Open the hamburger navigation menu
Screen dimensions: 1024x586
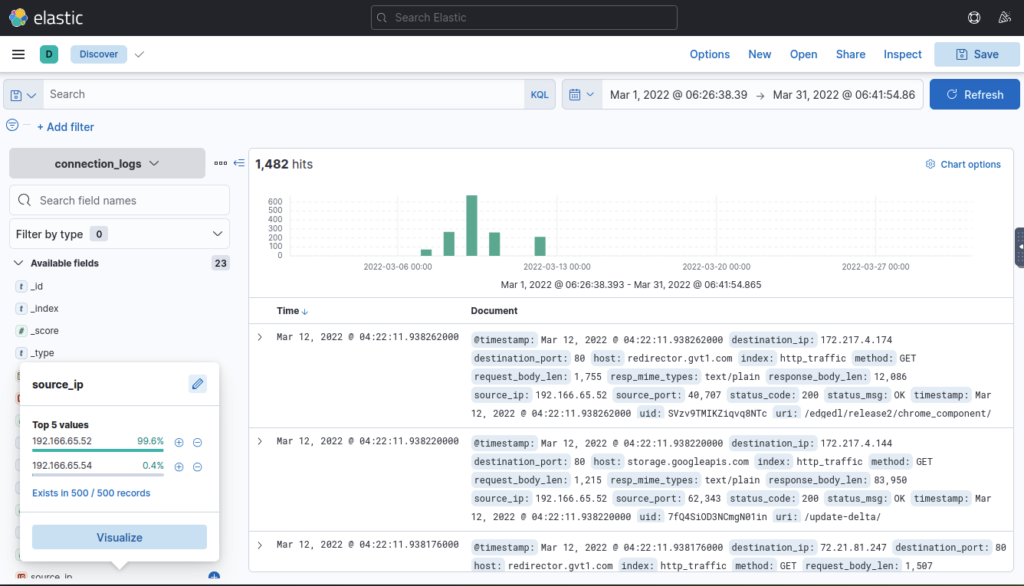tap(18, 54)
